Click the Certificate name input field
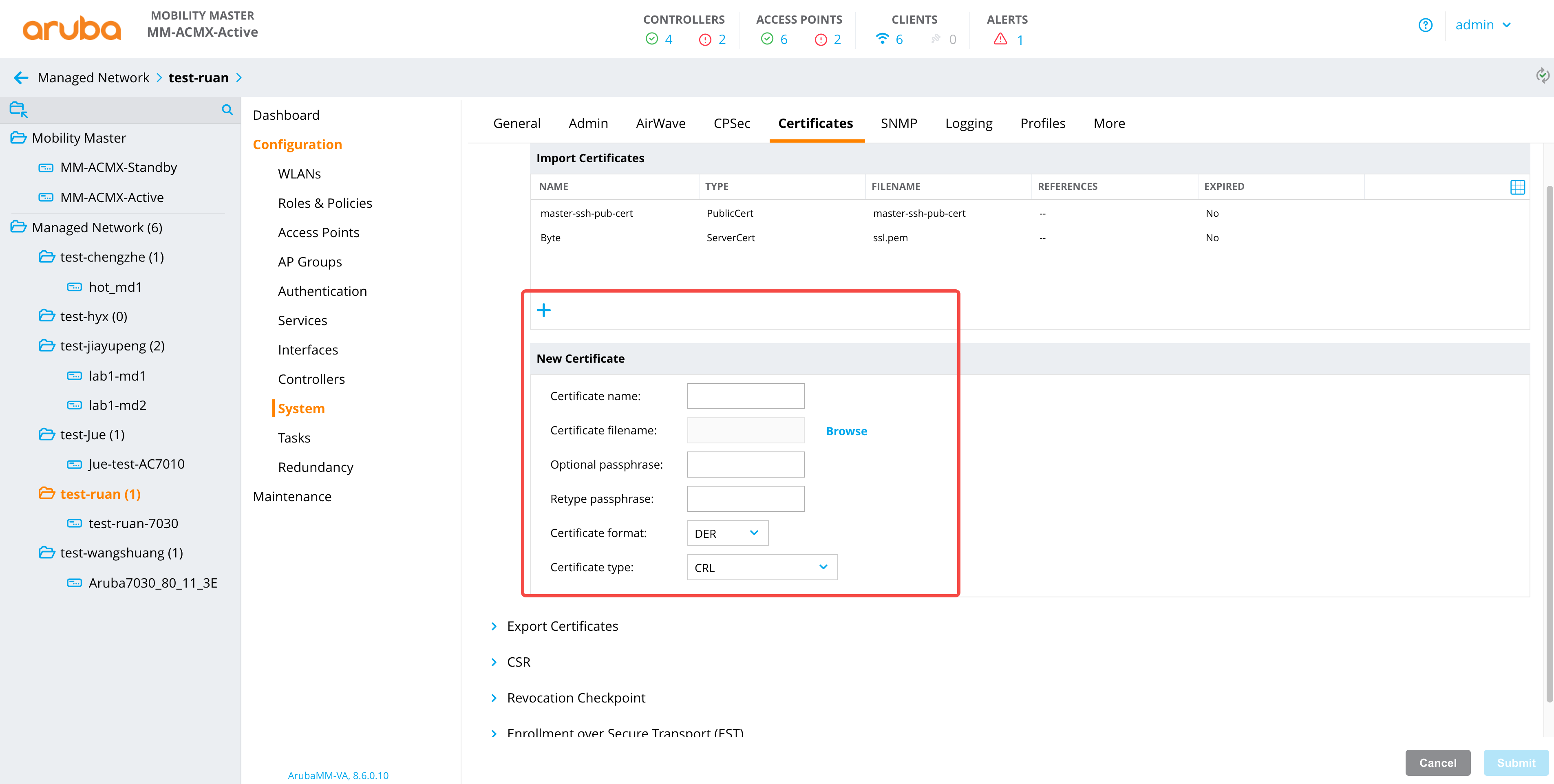 pyautogui.click(x=746, y=396)
